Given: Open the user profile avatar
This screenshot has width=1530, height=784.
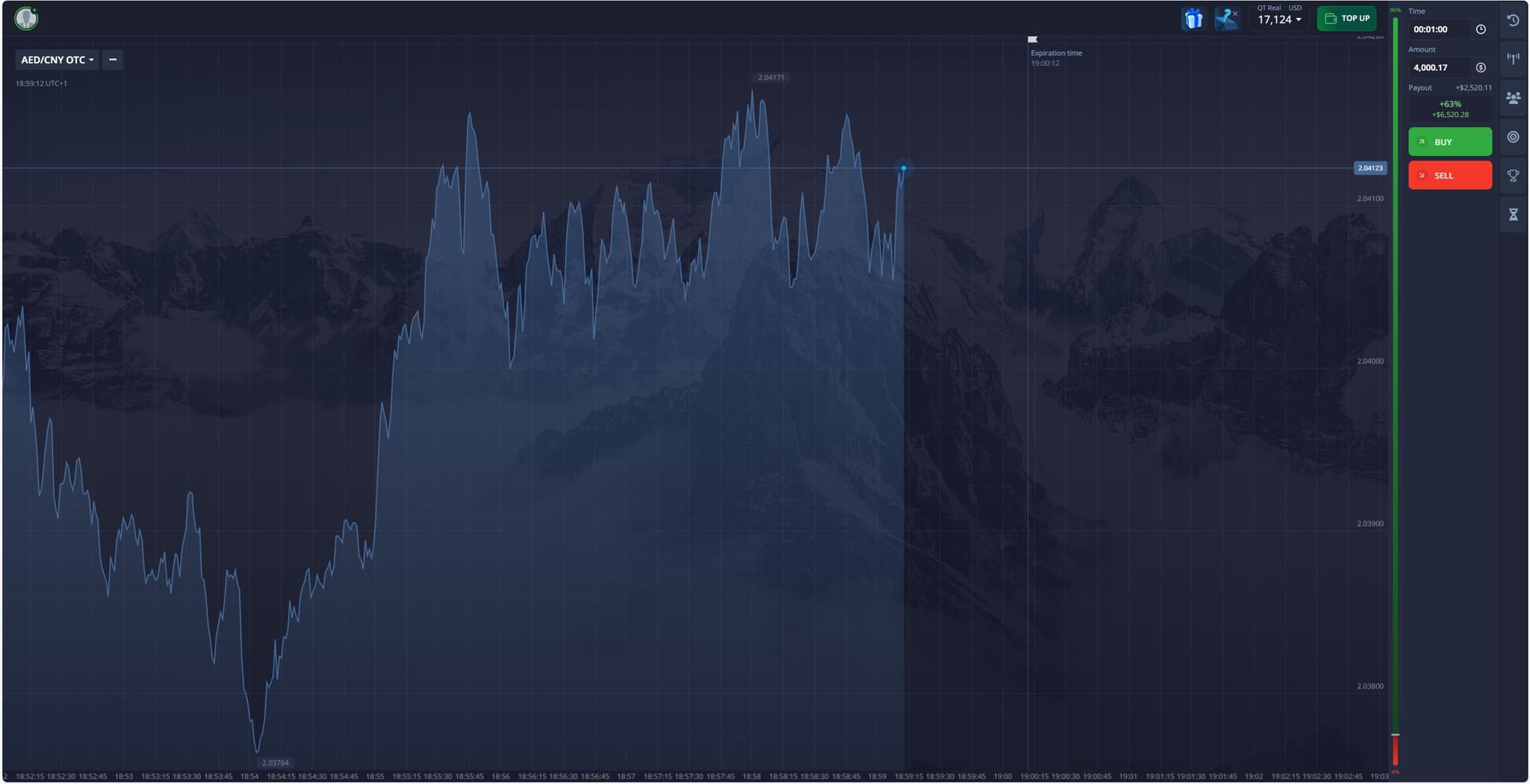Looking at the screenshot, I should coord(26,18).
